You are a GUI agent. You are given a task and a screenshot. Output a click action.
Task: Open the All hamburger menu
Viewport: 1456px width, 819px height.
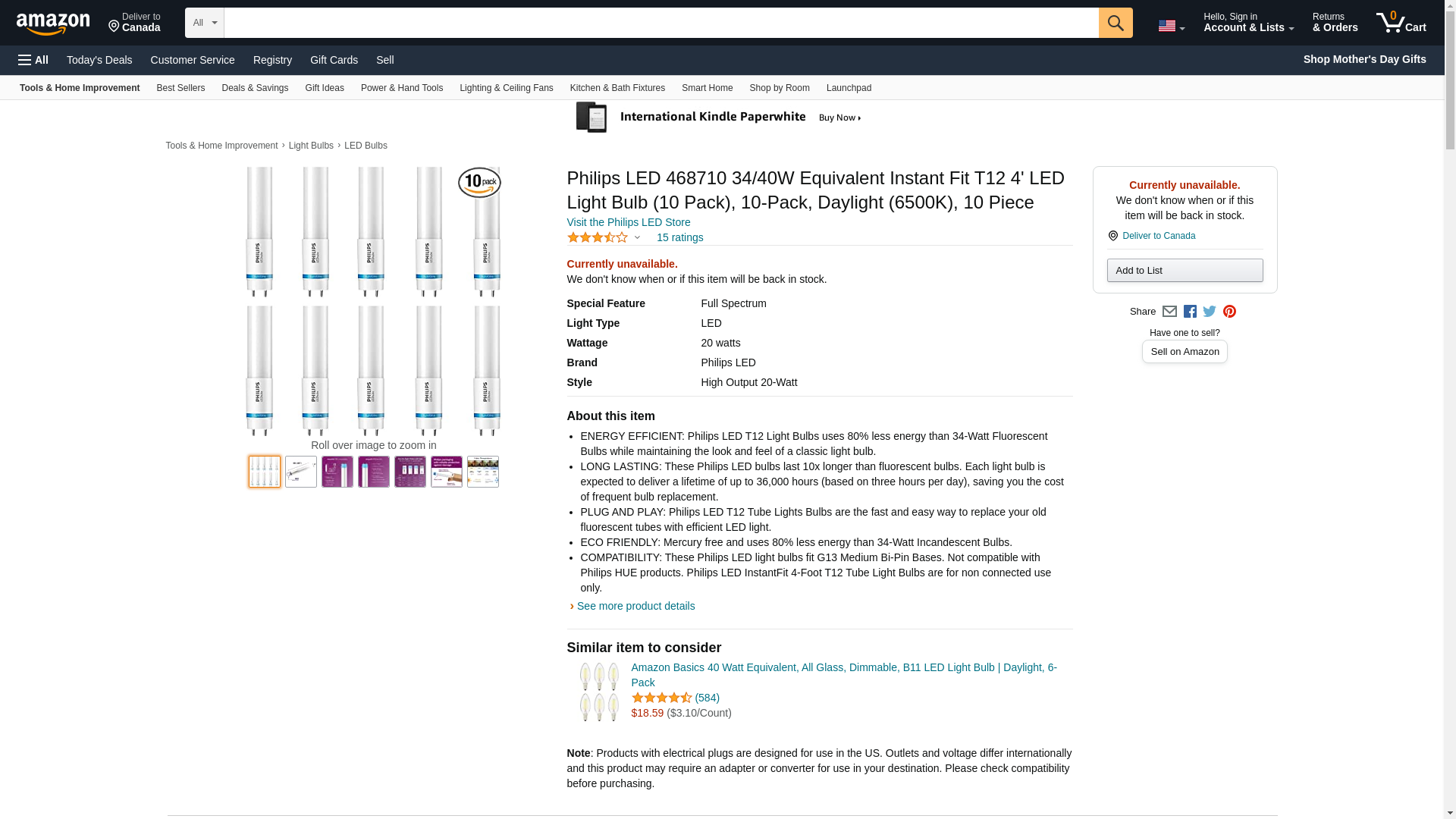[x=33, y=60]
